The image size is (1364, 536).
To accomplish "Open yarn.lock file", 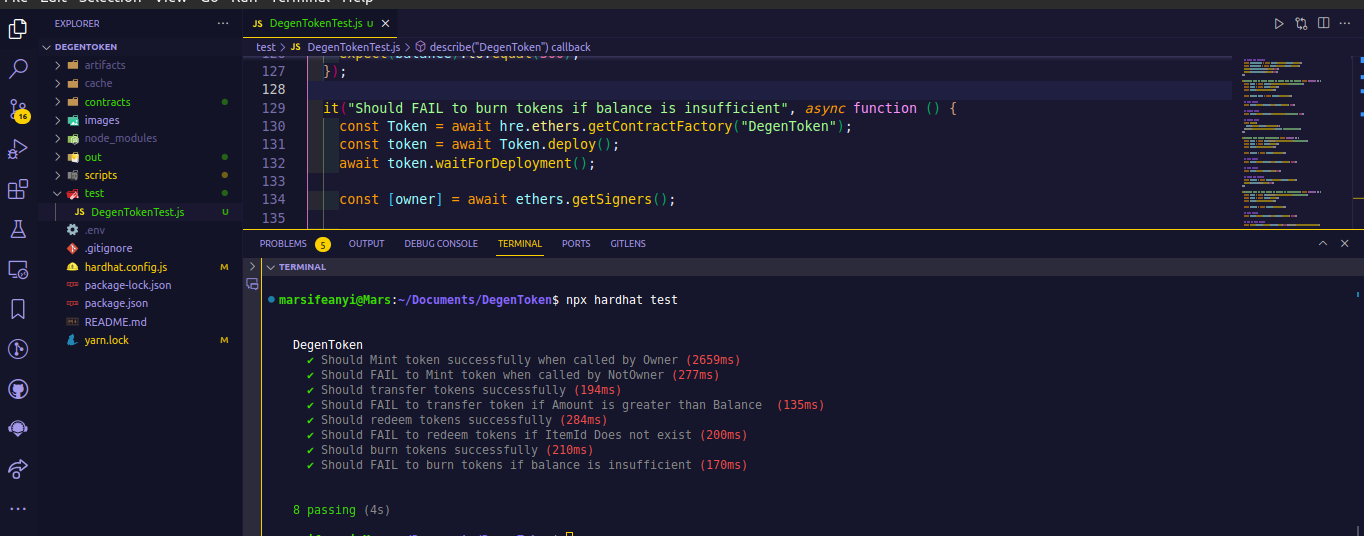I will [140, 340].
